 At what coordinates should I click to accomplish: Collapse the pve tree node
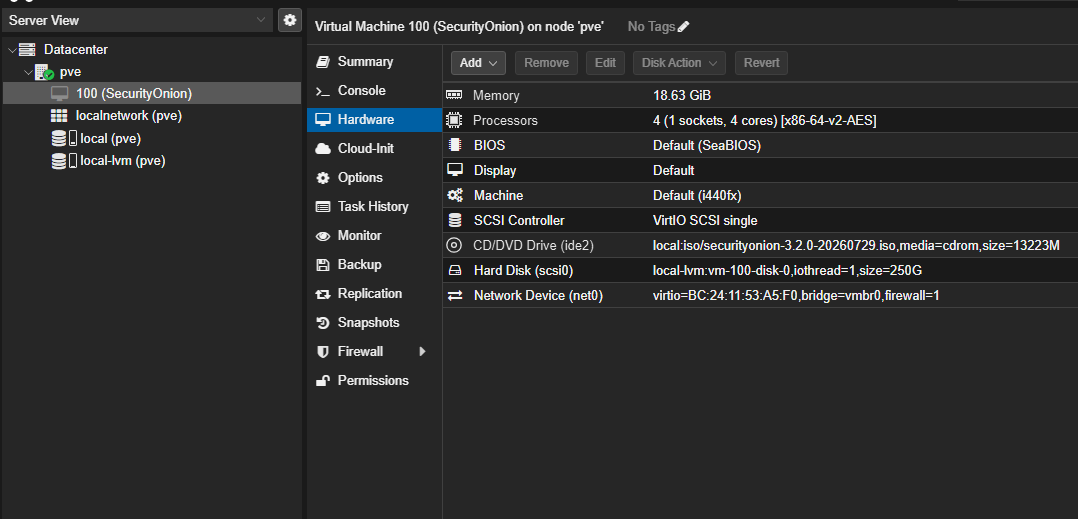(28, 72)
